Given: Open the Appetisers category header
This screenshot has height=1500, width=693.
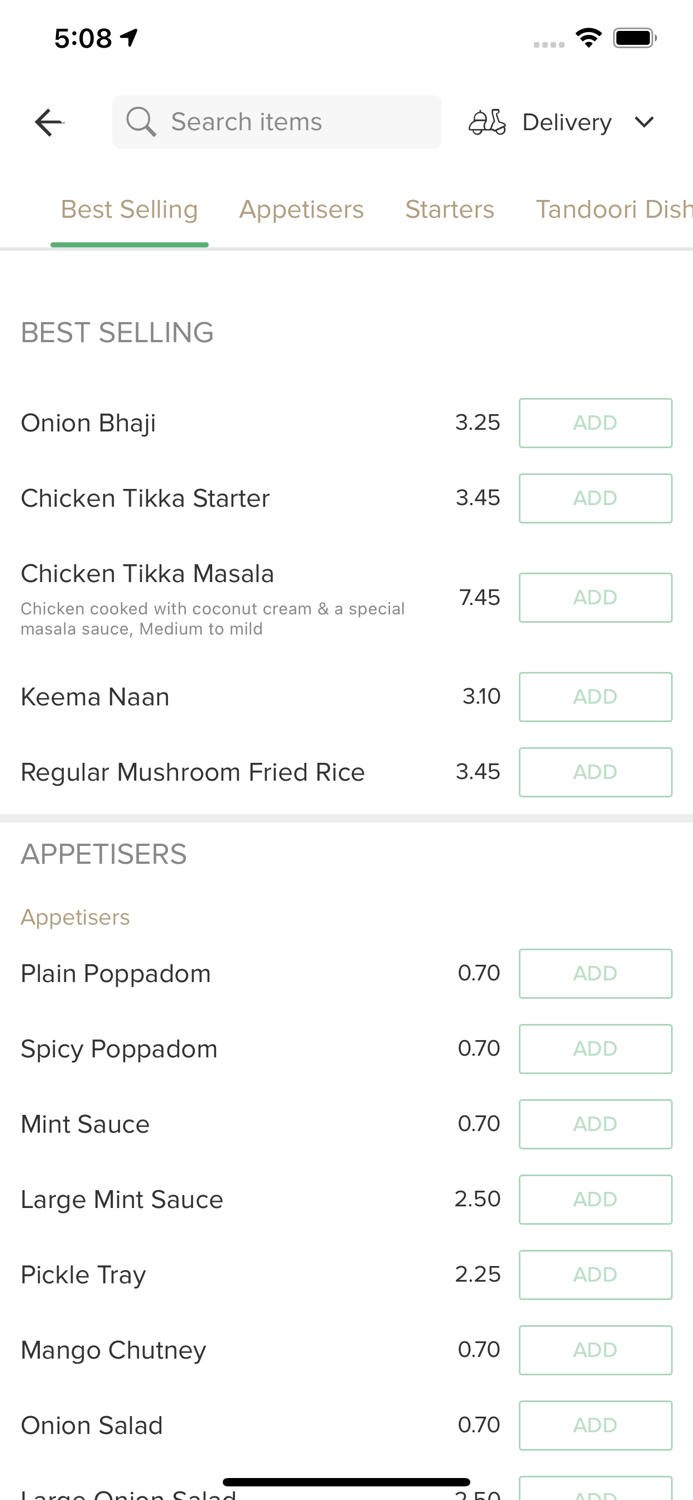Looking at the screenshot, I should pyautogui.click(x=301, y=209).
